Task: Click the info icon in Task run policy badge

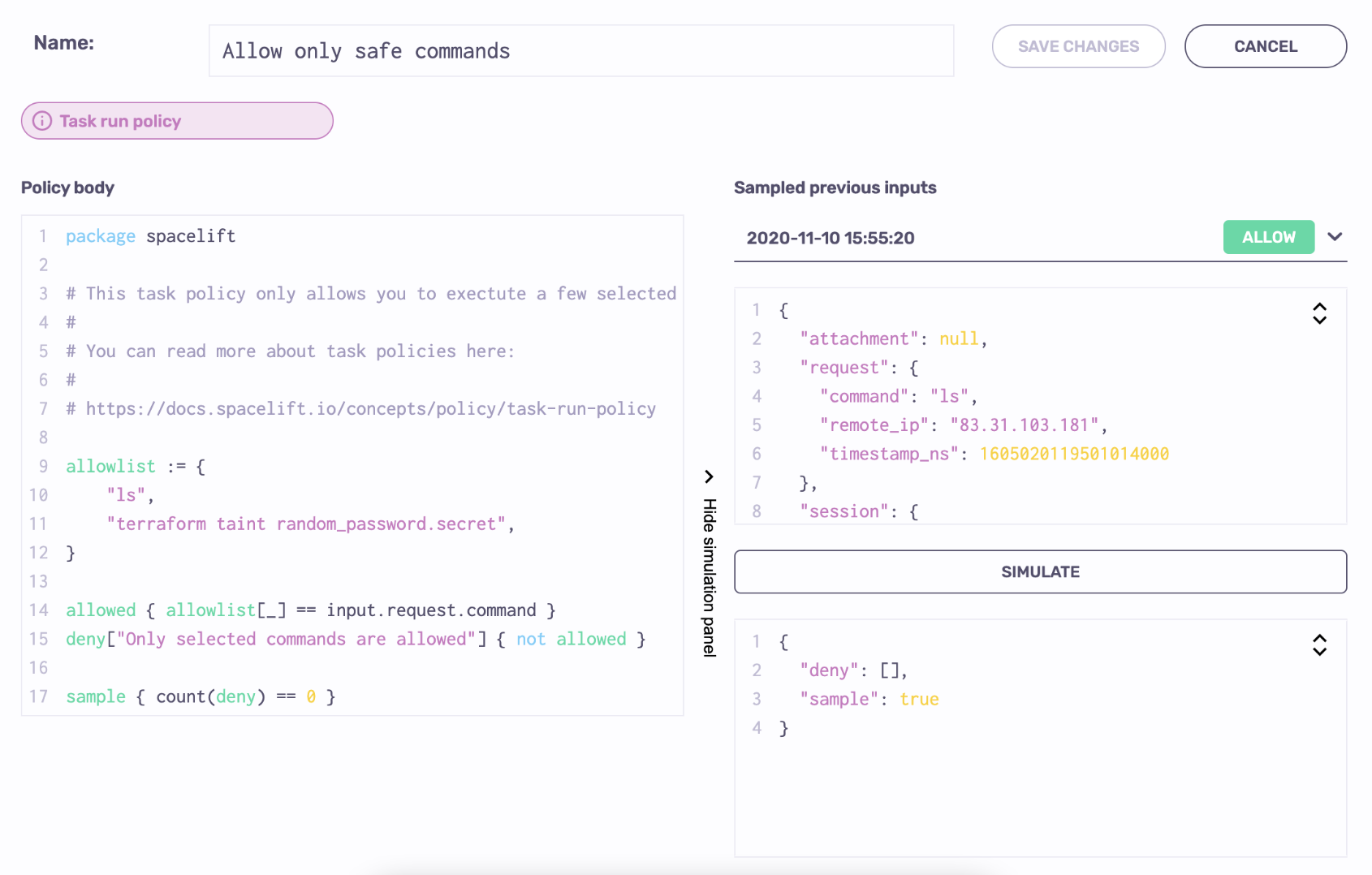Action: point(42,121)
